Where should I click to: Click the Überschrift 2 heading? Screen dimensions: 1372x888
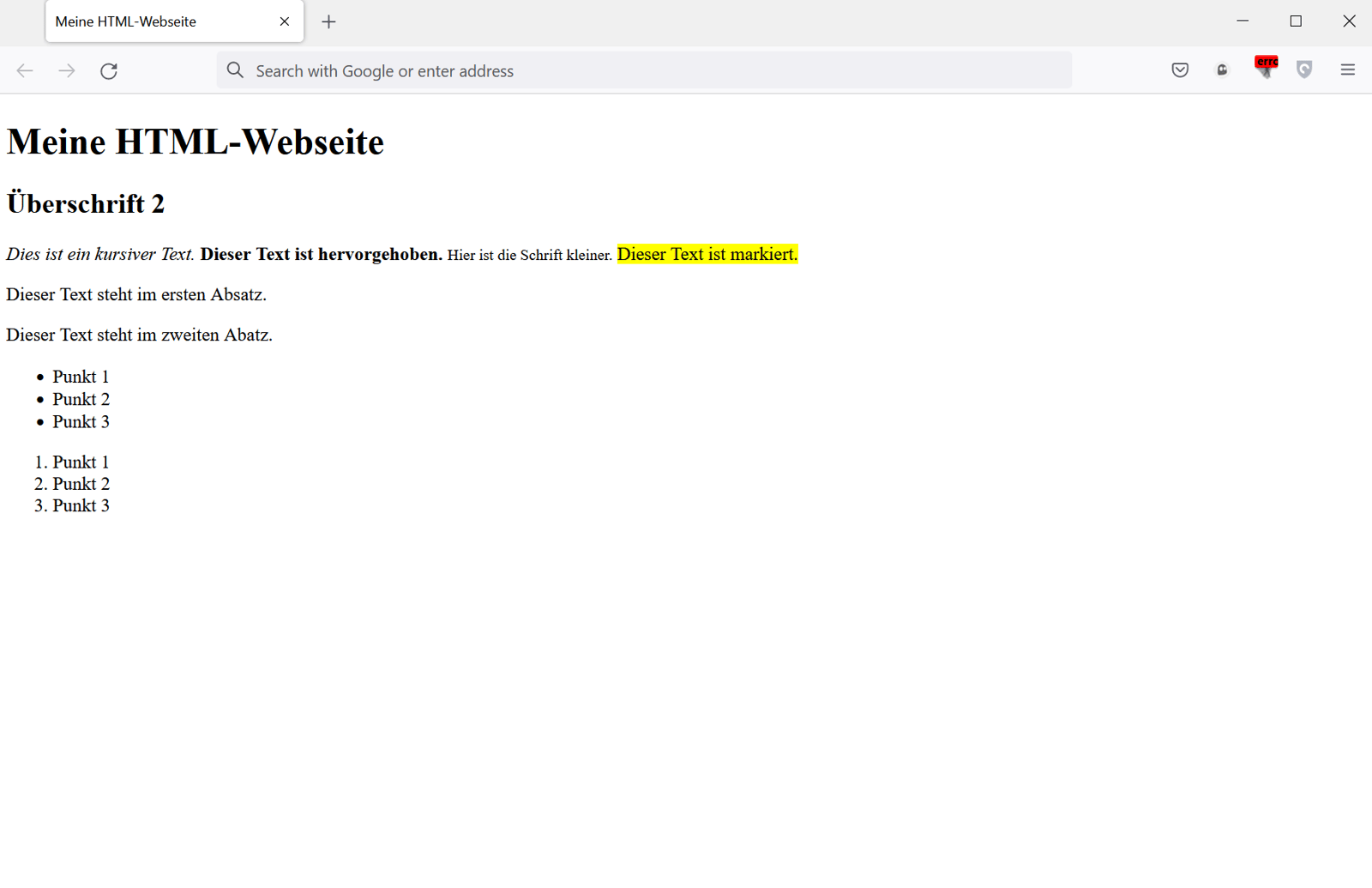pyautogui.click(x=85, y=203)
